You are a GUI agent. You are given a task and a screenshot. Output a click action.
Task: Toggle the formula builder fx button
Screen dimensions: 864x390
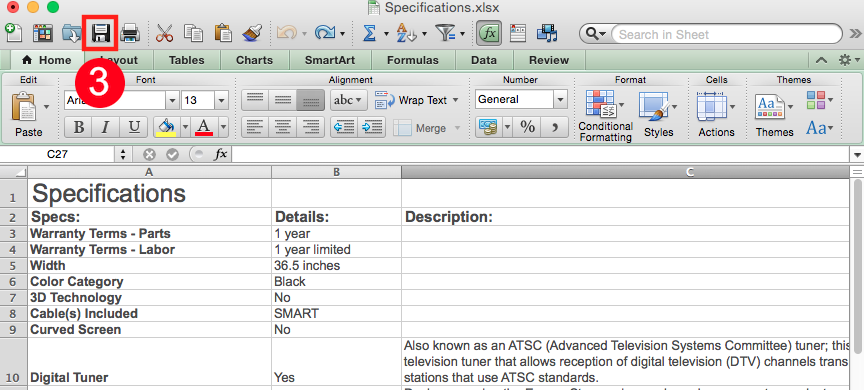pyautogui.click(x=489, y=34)
